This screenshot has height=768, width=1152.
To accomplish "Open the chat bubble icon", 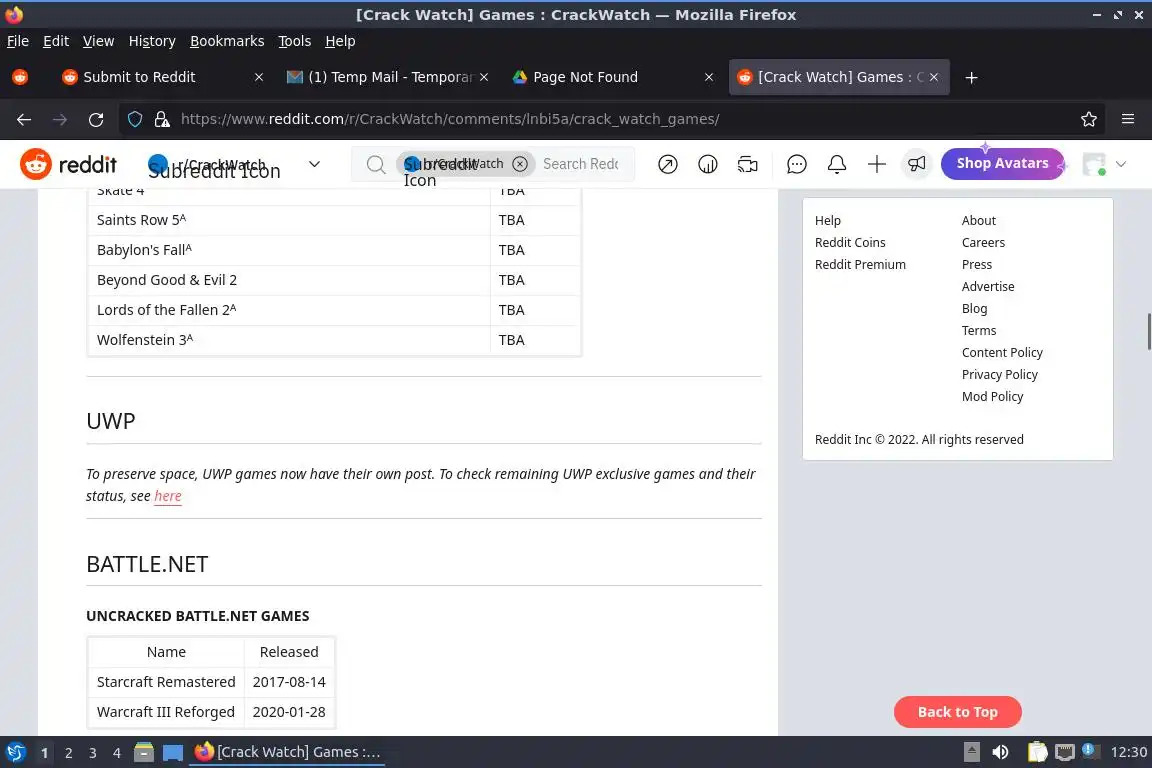I will point(796,164).
